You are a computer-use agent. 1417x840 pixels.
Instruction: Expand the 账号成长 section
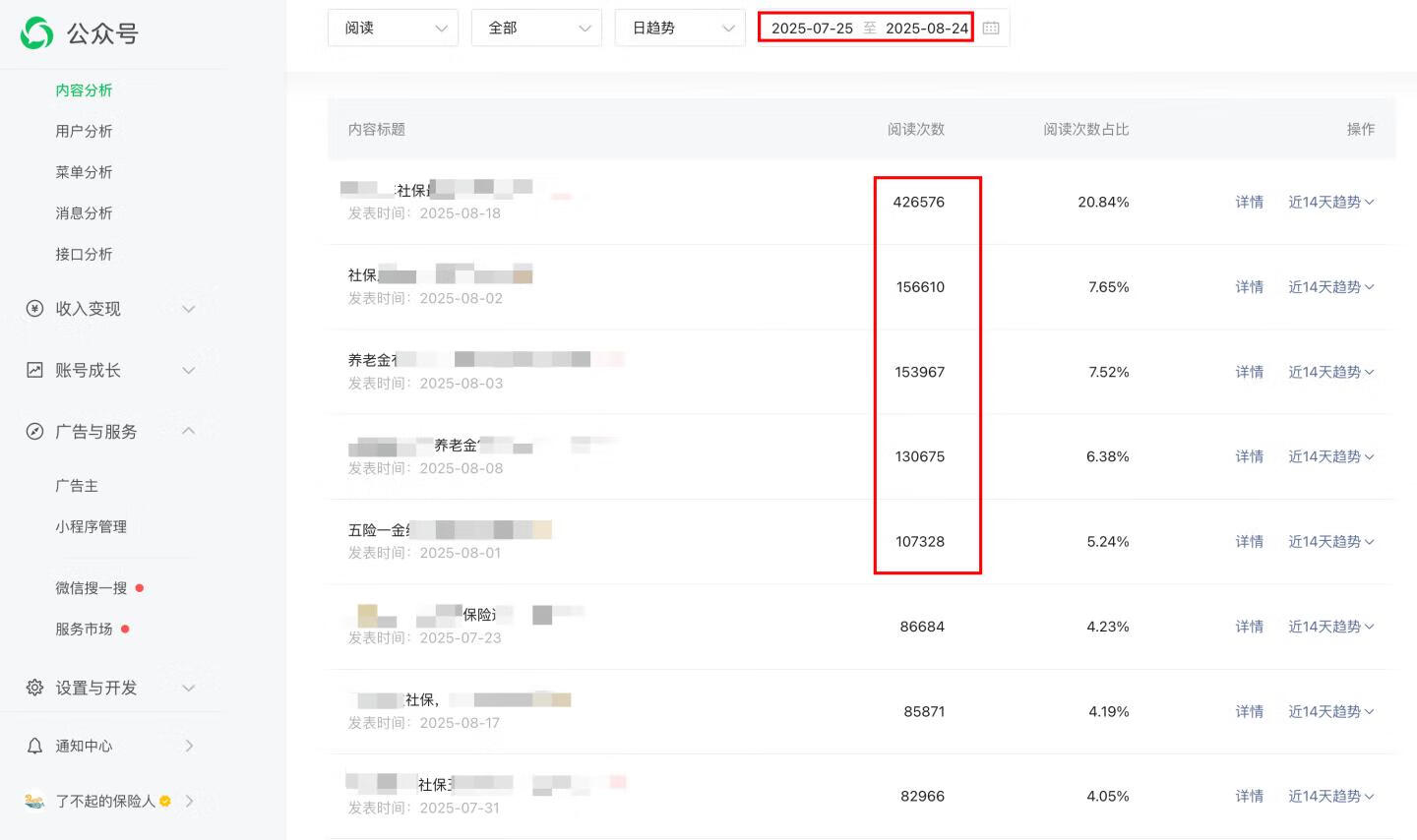[189, 370]
